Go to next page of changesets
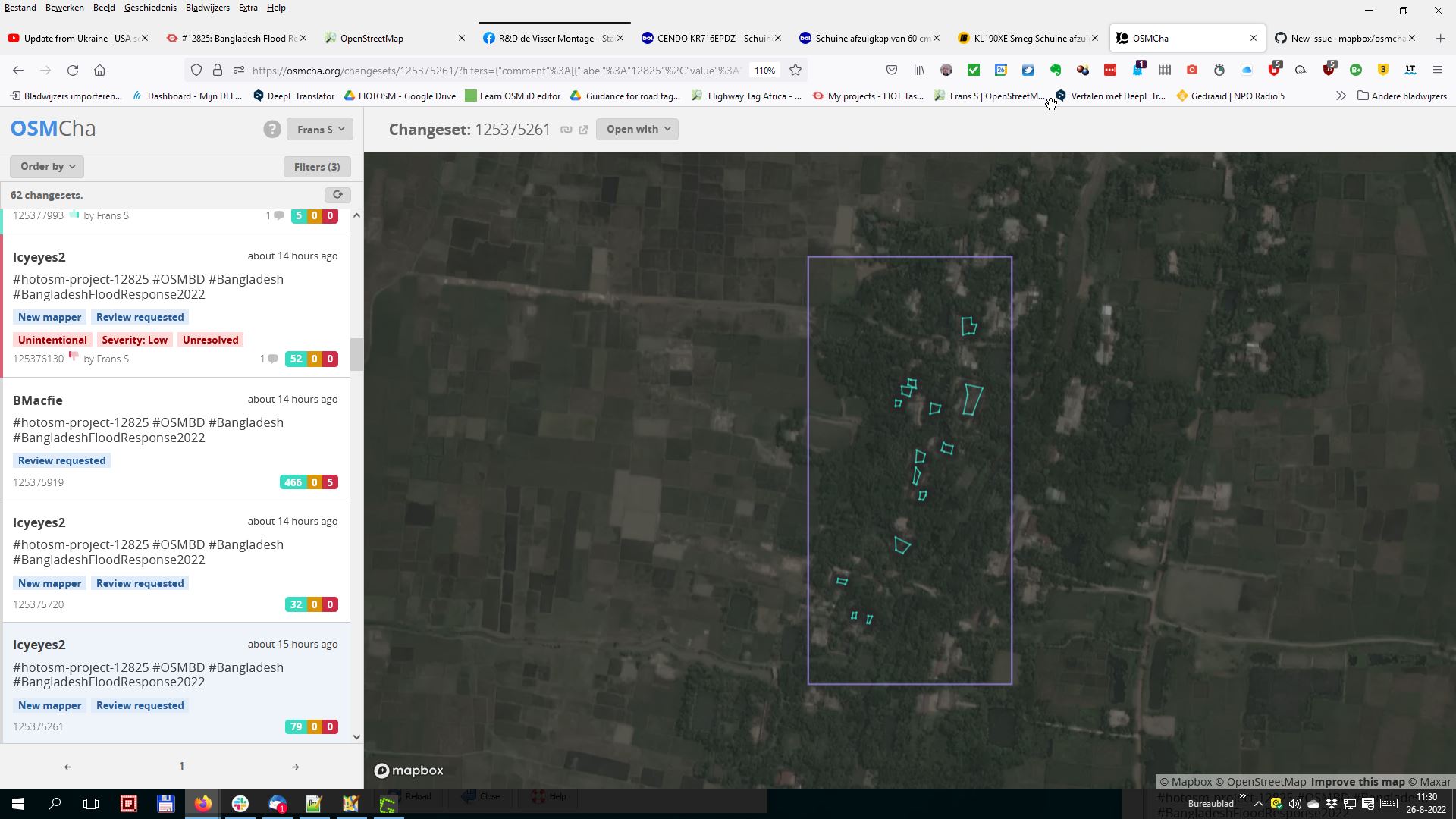Screen dimensions: 1456x819 click(x=295, y=767)
